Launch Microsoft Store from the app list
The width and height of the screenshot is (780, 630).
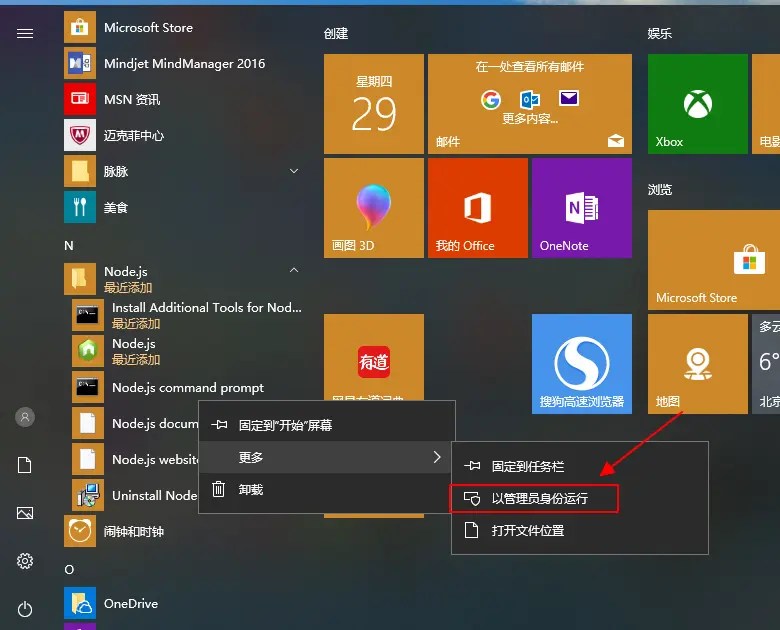pyautogui.click(x=182, y=27)
